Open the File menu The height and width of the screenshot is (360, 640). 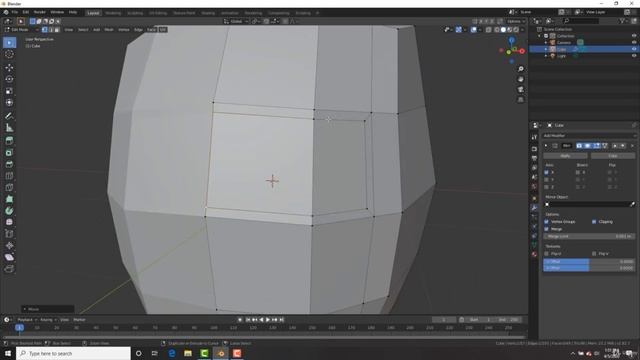click(15, 12)
